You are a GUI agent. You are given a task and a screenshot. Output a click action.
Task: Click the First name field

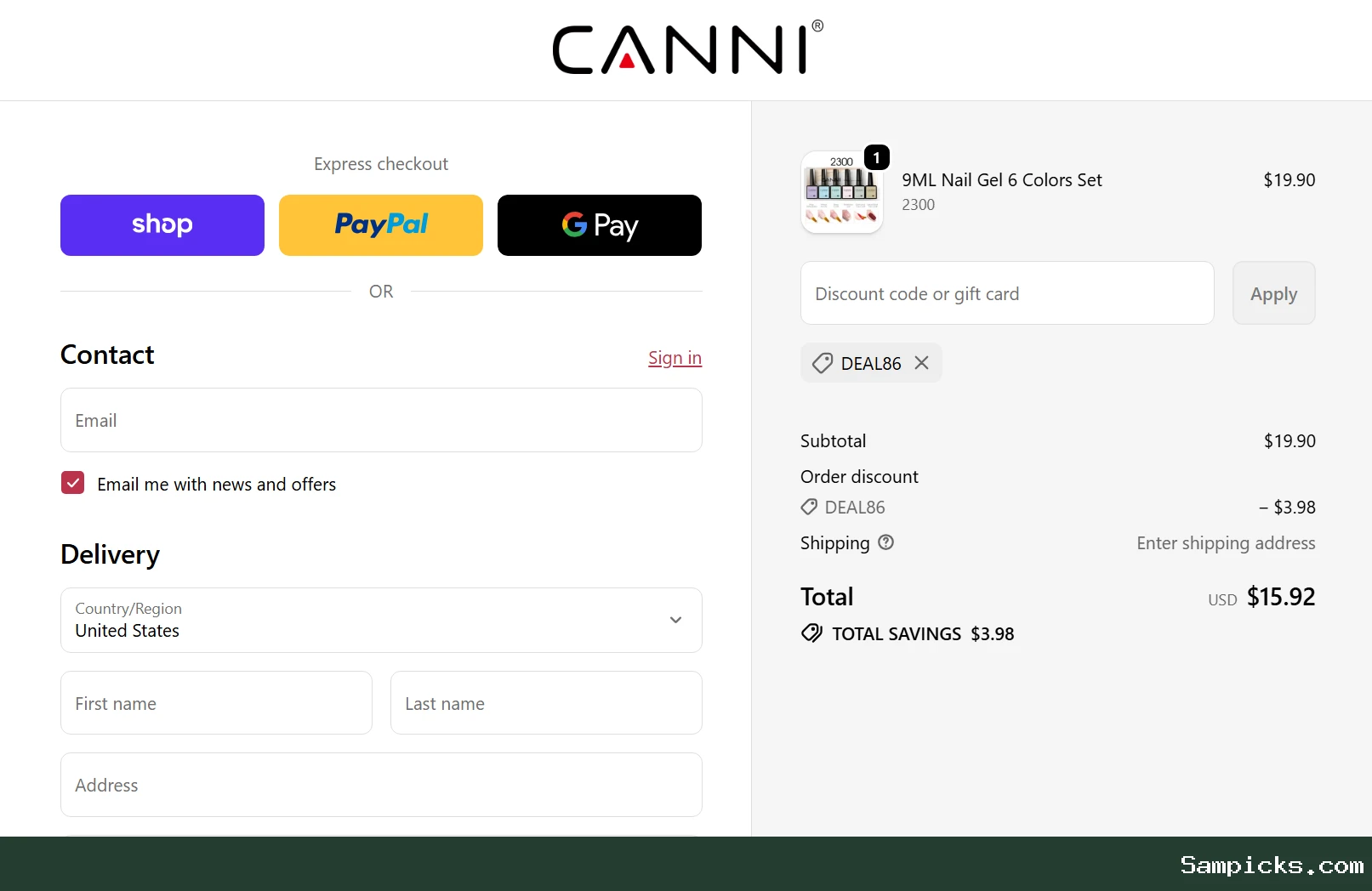(x=216, y=703)
